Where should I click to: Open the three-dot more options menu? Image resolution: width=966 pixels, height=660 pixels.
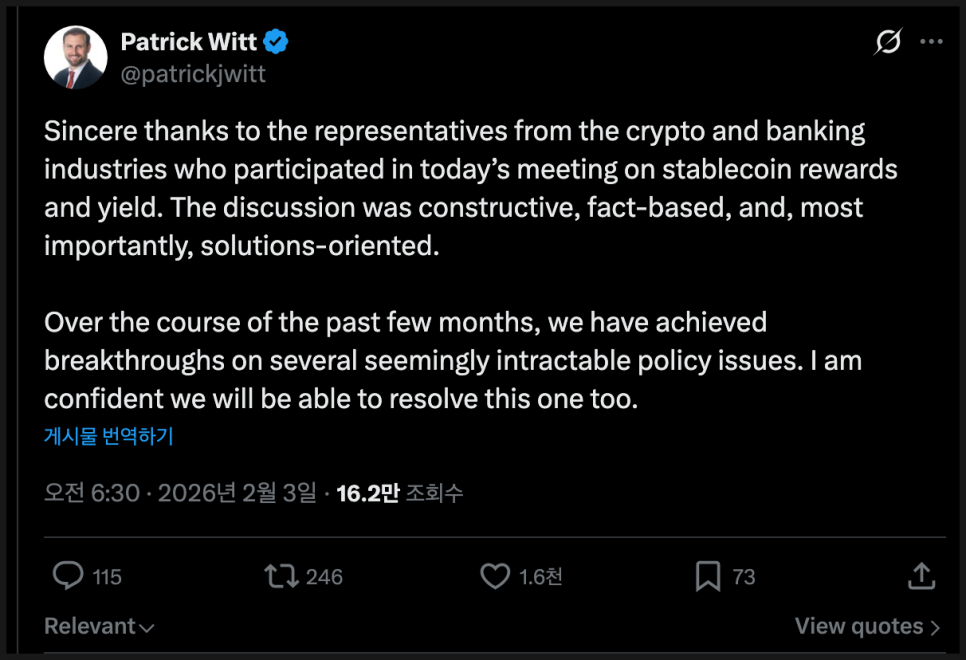click(931, 42)
